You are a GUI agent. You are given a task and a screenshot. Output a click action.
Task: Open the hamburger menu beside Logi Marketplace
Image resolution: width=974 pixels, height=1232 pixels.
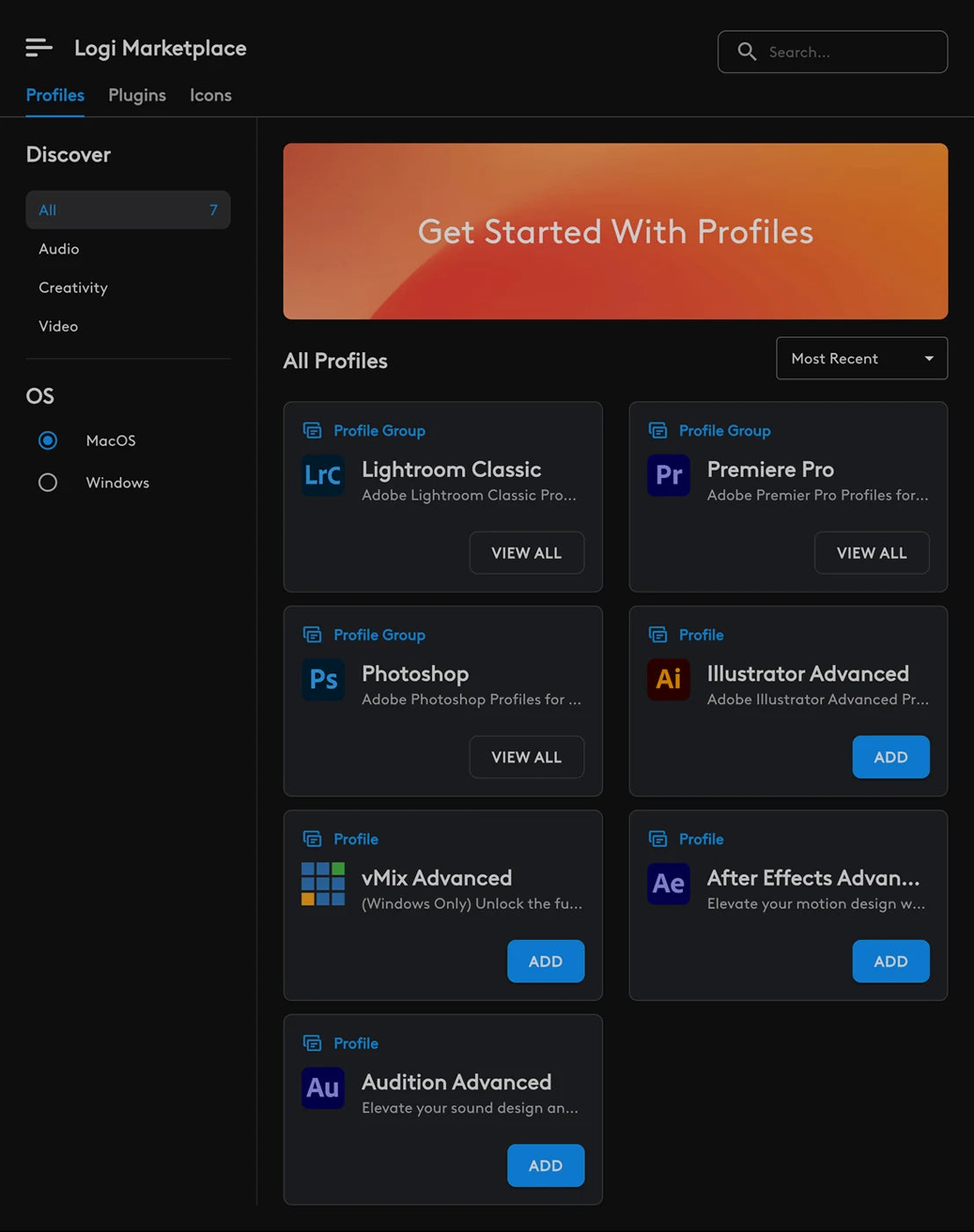coord(39,48)
